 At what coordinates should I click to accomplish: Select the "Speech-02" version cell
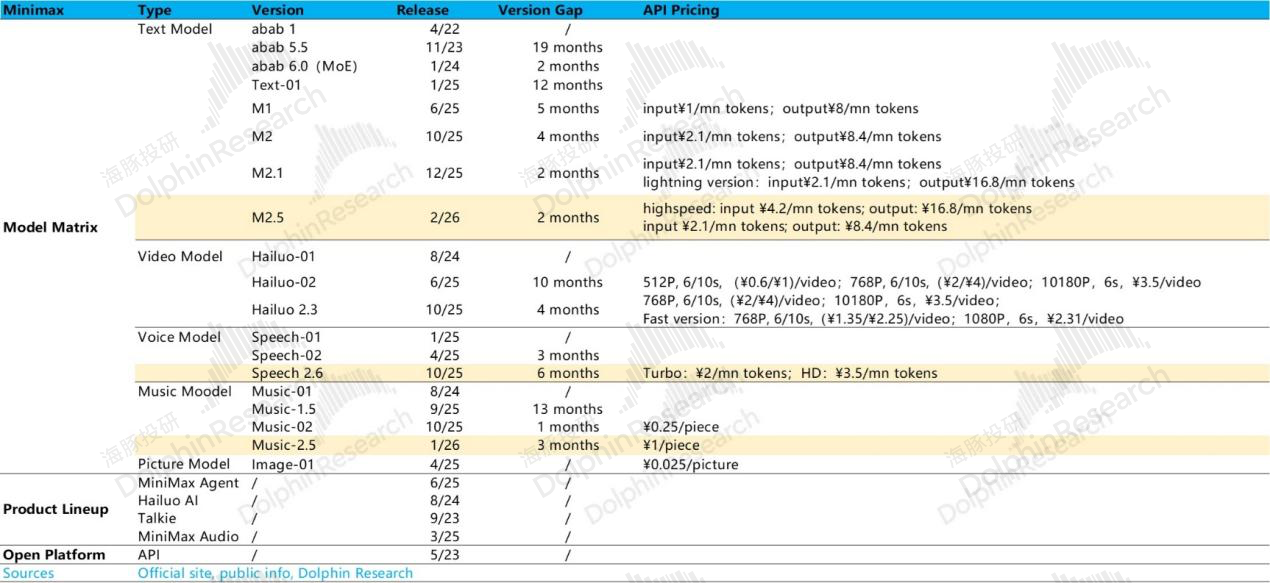coord(286,355)
